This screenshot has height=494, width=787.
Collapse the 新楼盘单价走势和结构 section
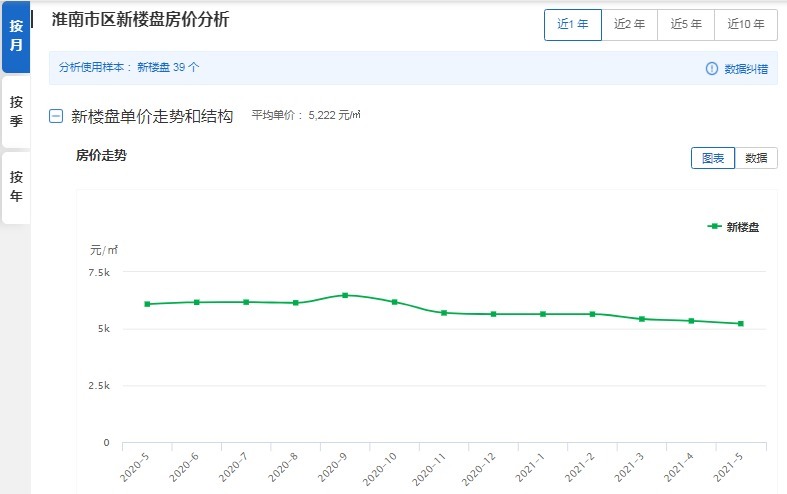(x=56, y=116)
